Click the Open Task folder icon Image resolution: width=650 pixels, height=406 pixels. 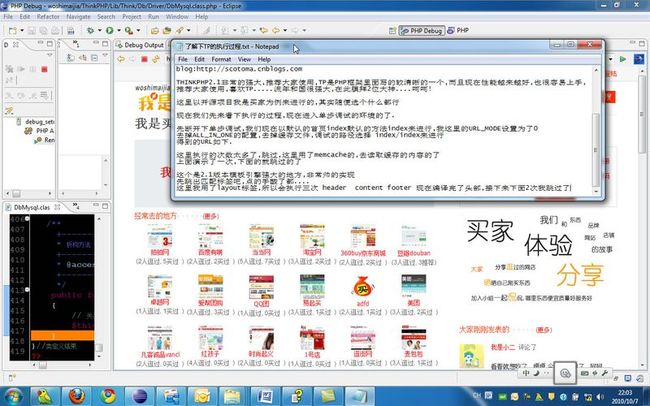click(x=167, y=30)
